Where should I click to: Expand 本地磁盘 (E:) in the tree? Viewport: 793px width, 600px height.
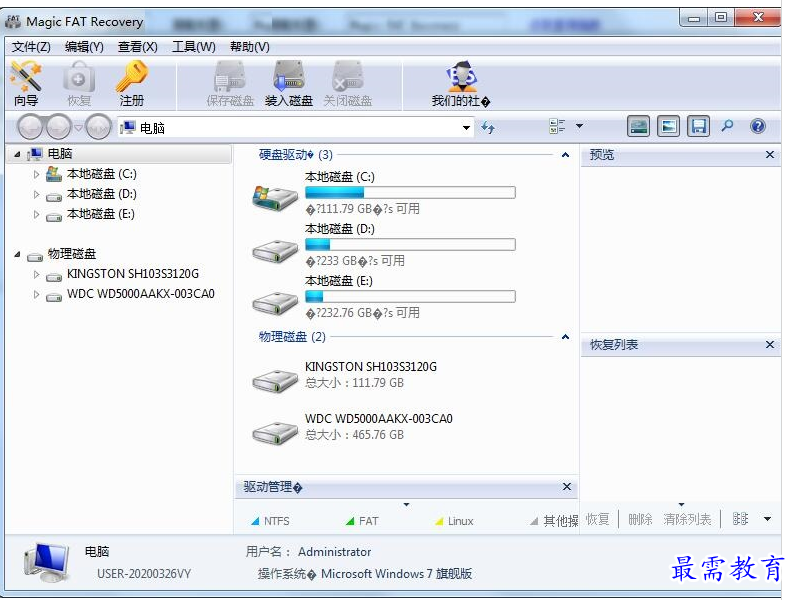pyautogui.click(x=36, y=215)
